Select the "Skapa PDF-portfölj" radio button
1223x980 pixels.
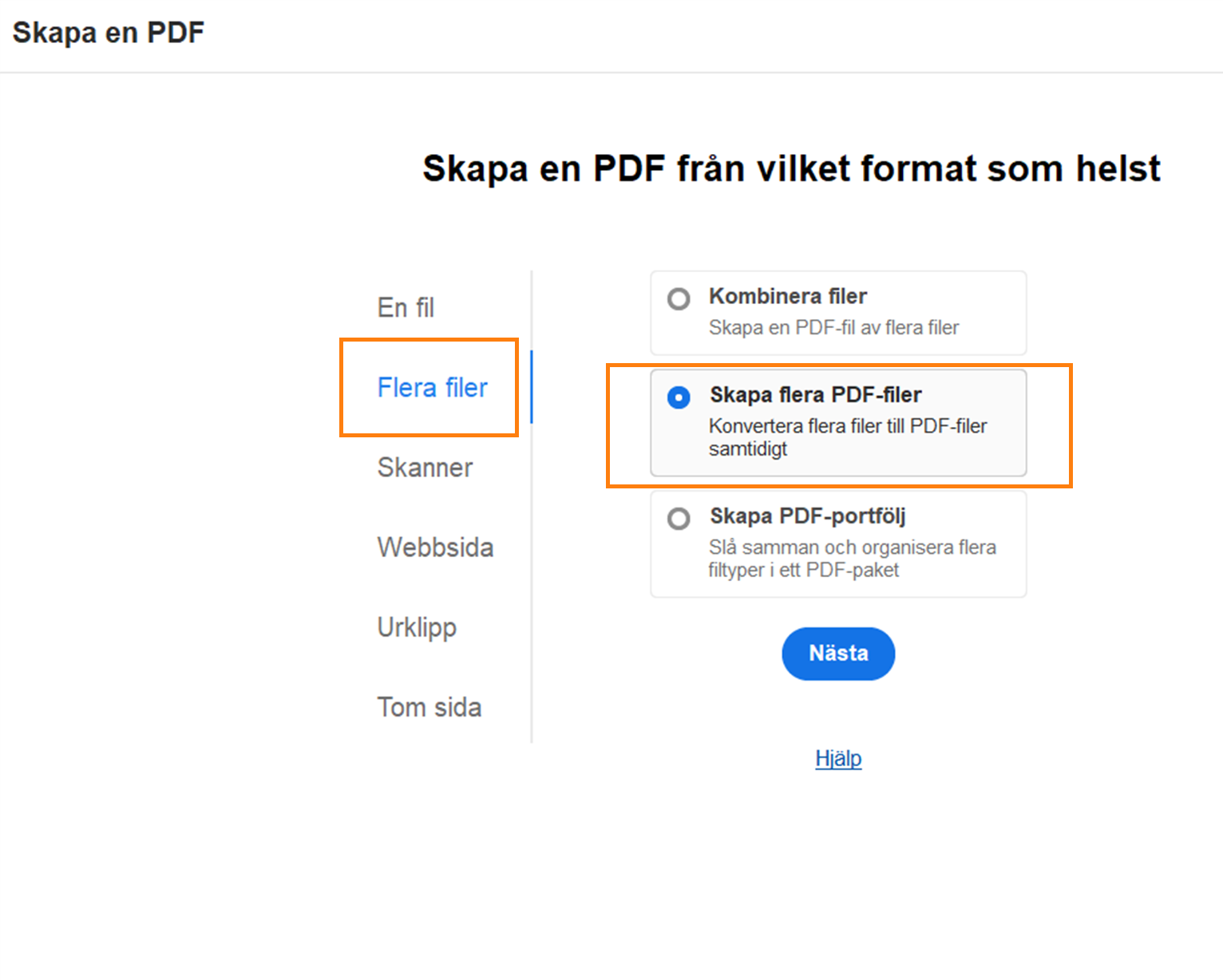679,519
